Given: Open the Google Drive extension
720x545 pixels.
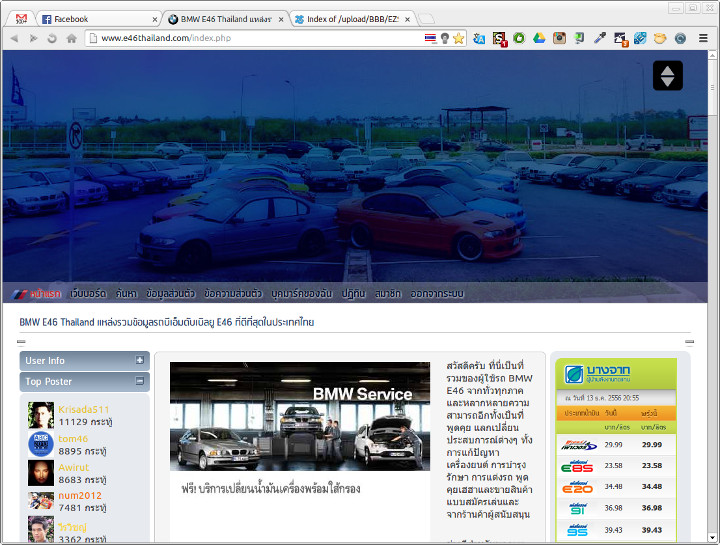Looking at the screenshot, I should coord(539,38).
